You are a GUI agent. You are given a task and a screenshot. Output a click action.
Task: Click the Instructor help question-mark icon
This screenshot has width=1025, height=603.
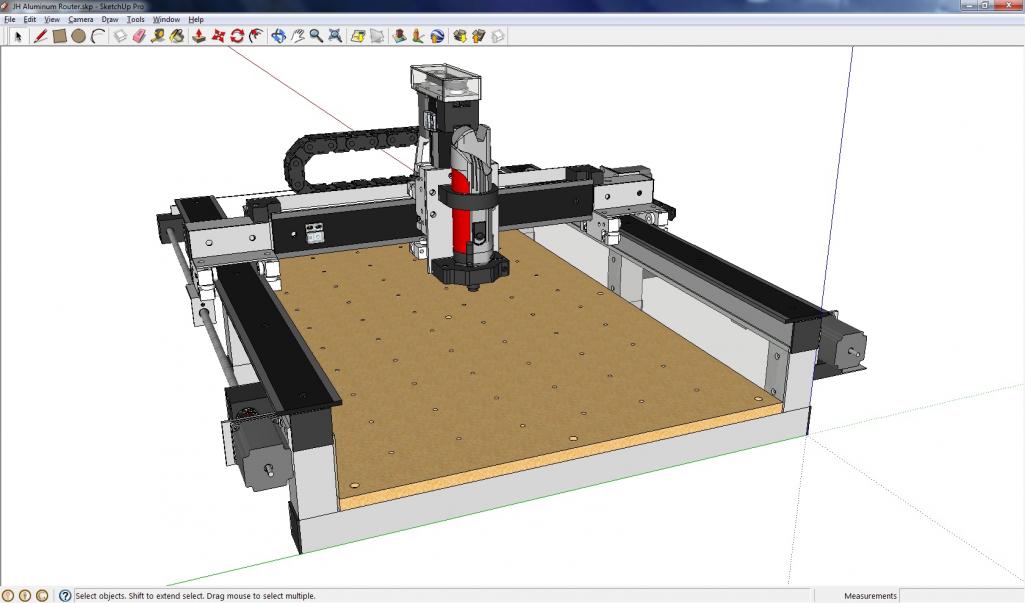tap(65, 596)
